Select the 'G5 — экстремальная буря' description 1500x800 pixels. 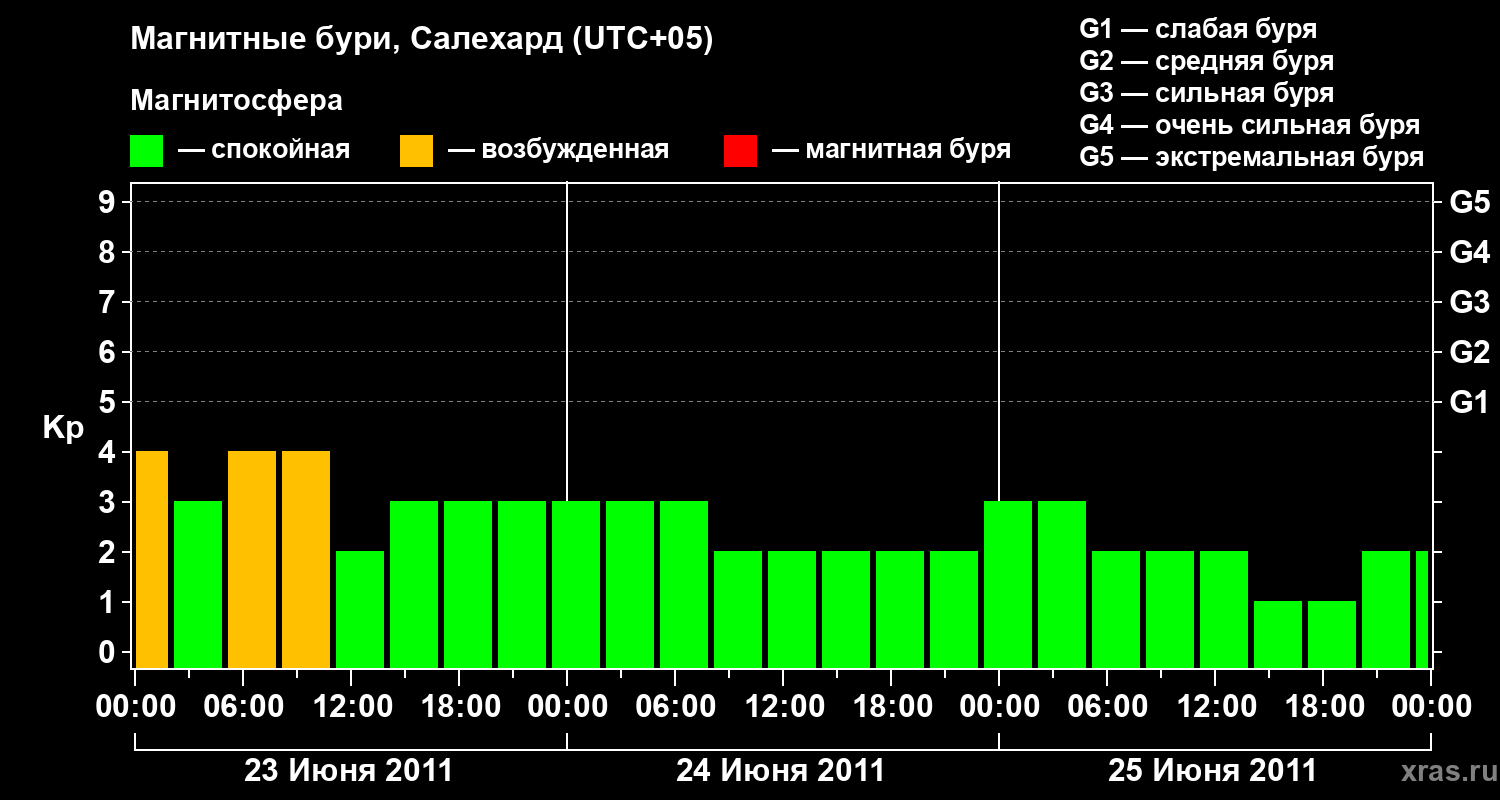point(1251,157)
